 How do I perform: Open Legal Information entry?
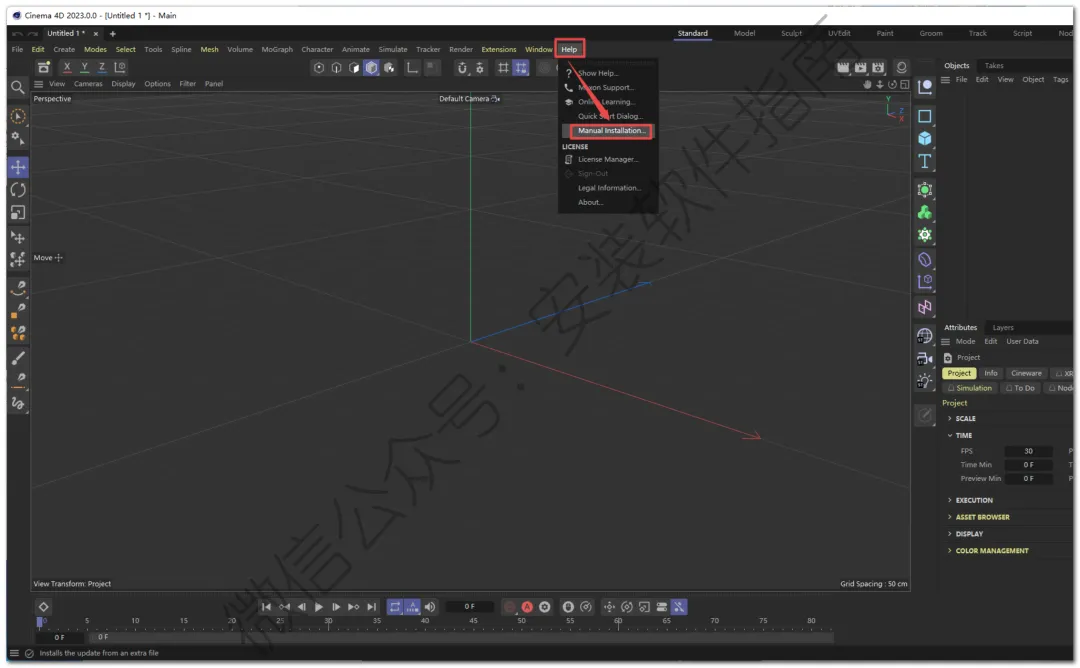pos(609,188)
